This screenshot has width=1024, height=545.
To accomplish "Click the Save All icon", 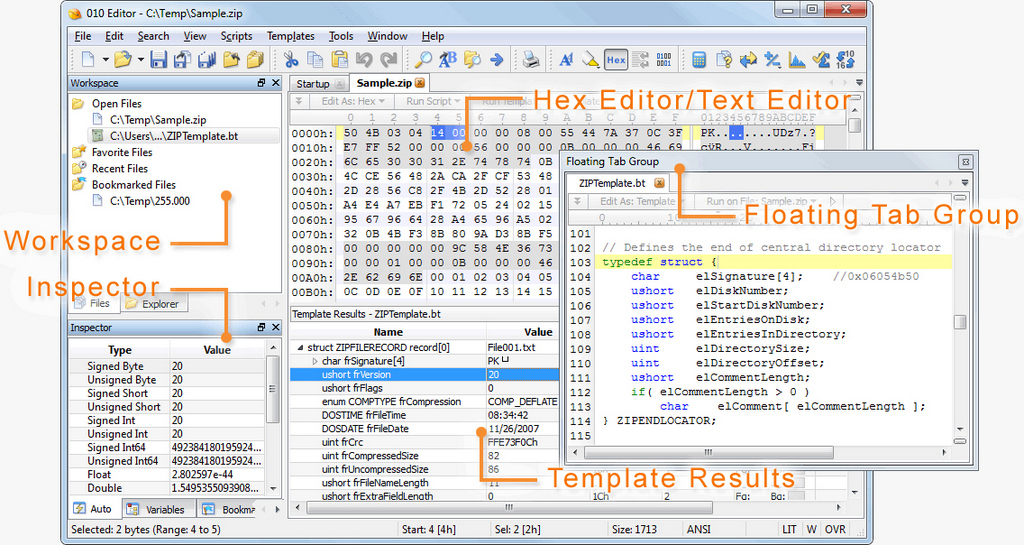I will [x=207, y=60].
